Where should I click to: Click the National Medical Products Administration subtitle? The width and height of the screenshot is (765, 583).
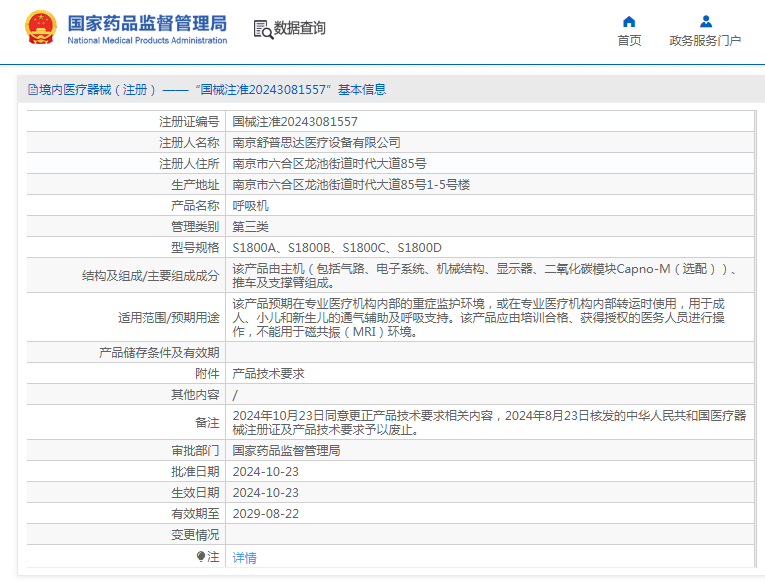click(147, 40)
